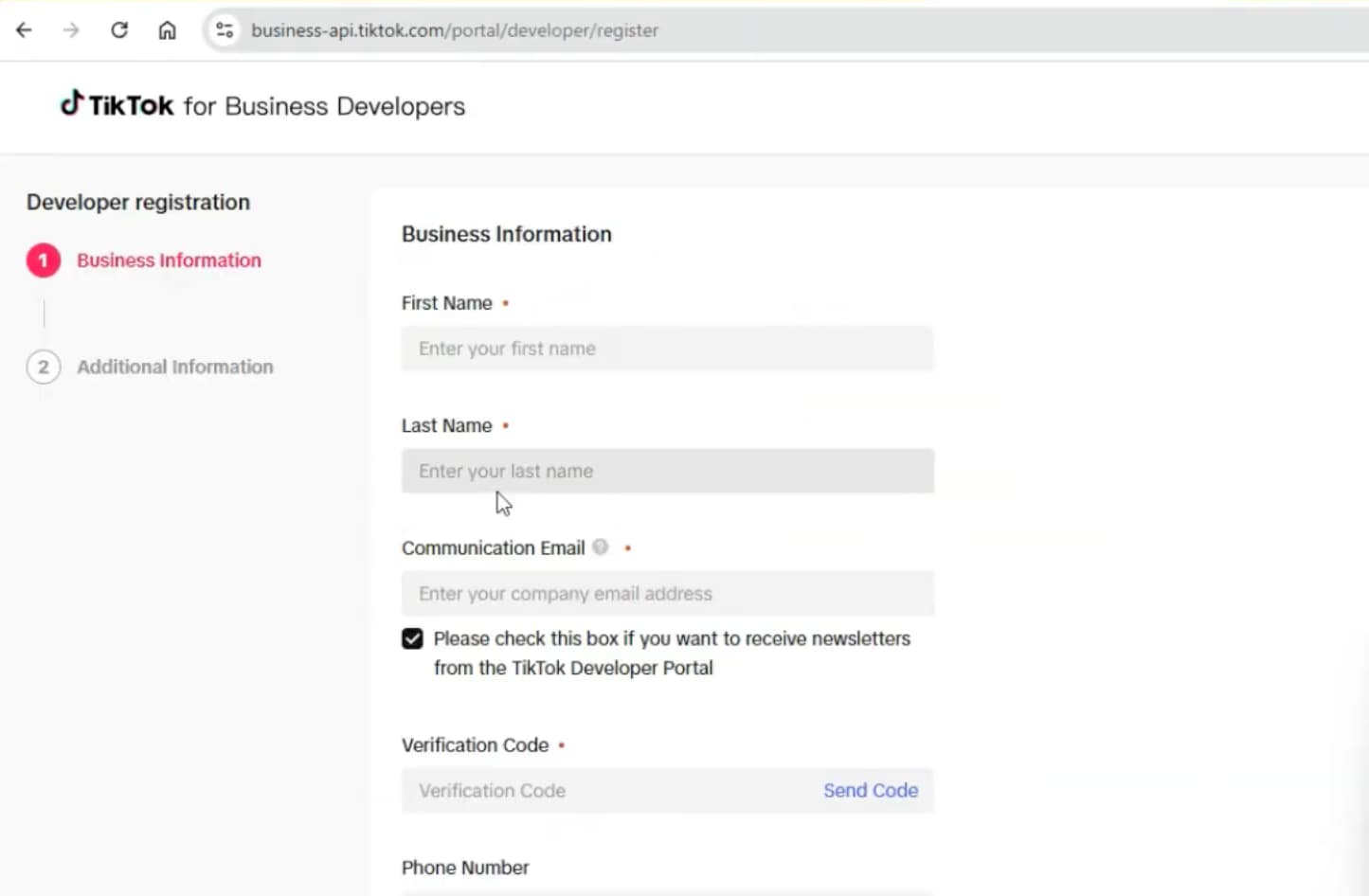1369x896 pixels.
Task: Click the 'First Name' label
Action: [447, 303]
